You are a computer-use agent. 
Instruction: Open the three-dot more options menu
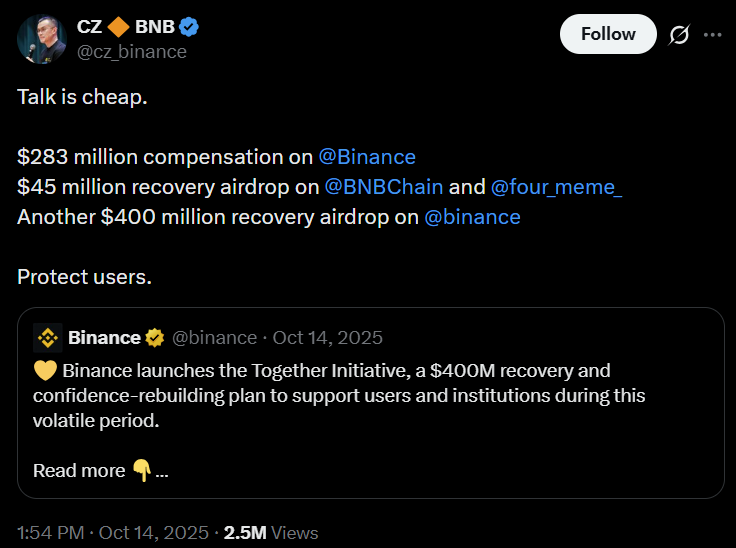[x=712, y=34]
